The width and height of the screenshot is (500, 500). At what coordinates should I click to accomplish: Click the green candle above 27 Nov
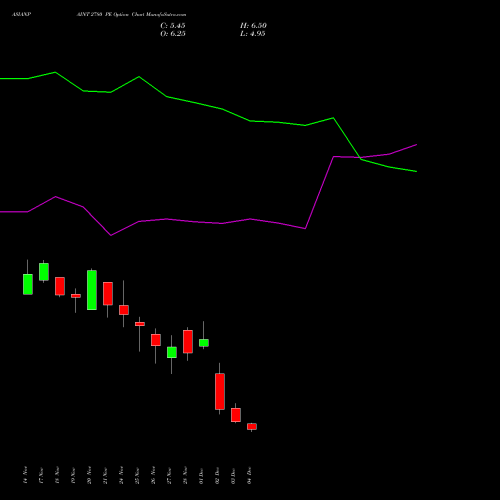coord(172,352)
